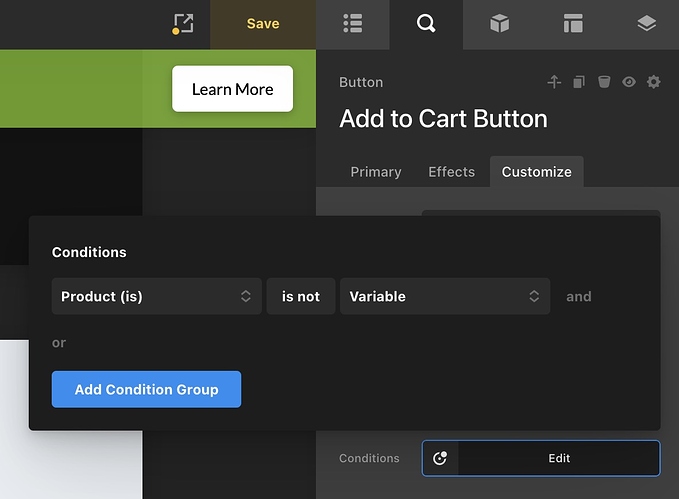
Task: Delete the button with trash icon
Action: (604, 82)
